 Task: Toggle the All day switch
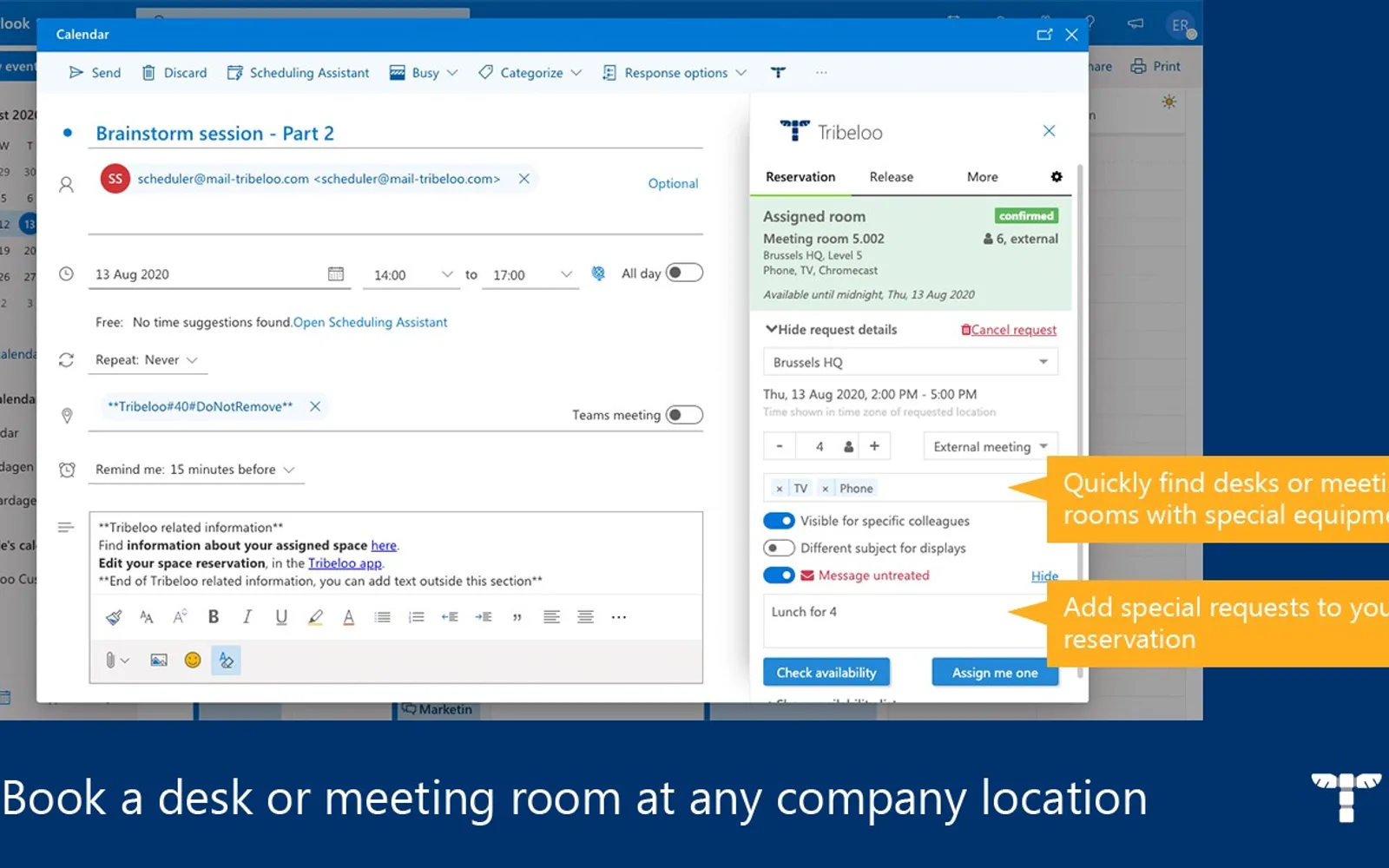point(684,273)
